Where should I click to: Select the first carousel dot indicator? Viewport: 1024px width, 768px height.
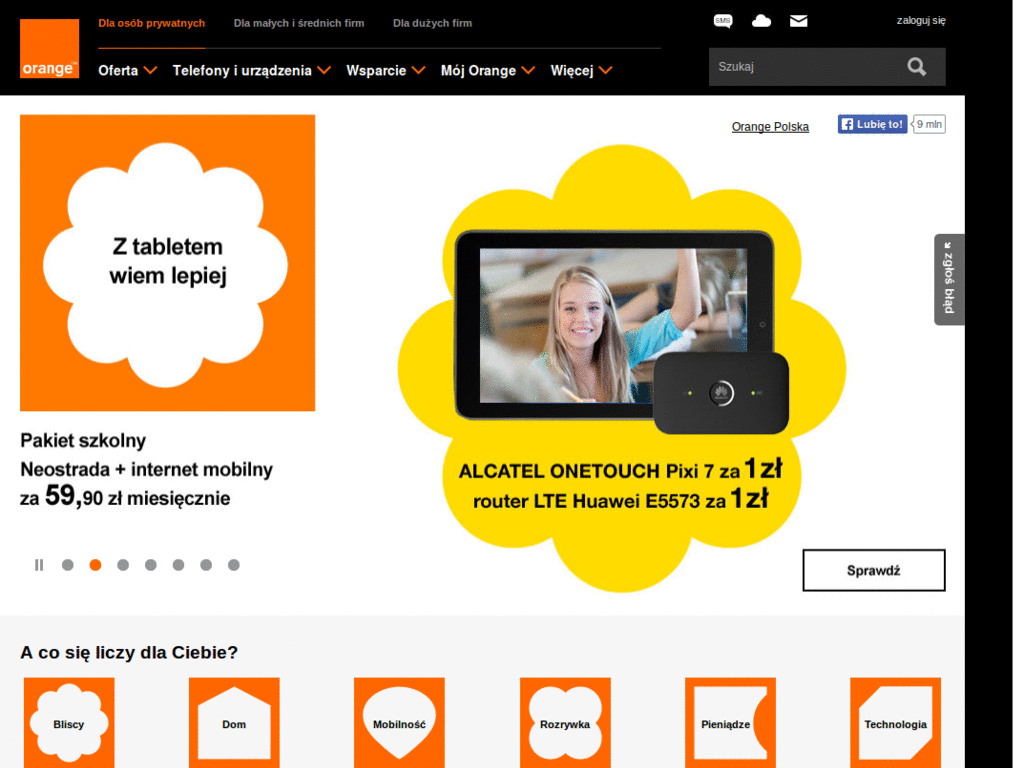point(67,564)
